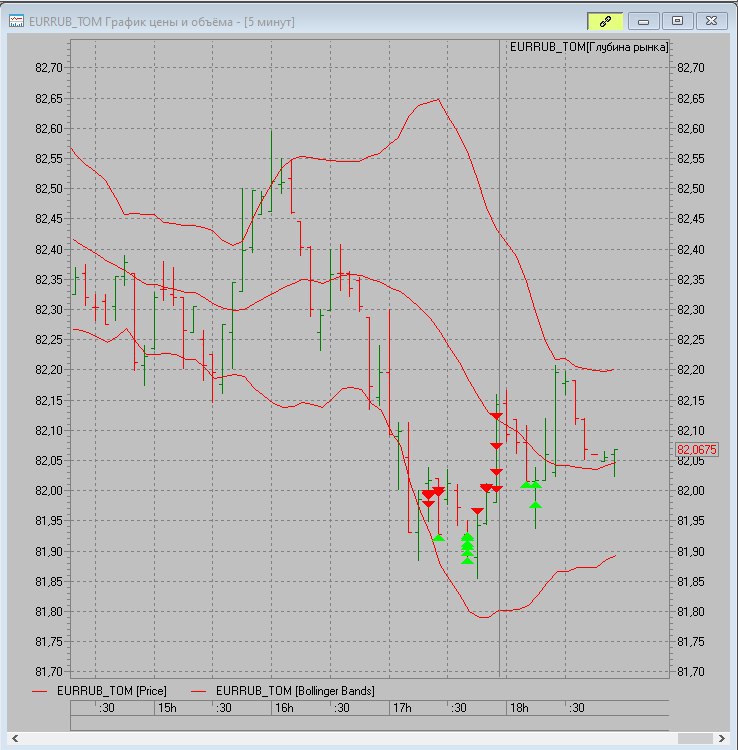Click the 18h time axis label

[519, 707]
